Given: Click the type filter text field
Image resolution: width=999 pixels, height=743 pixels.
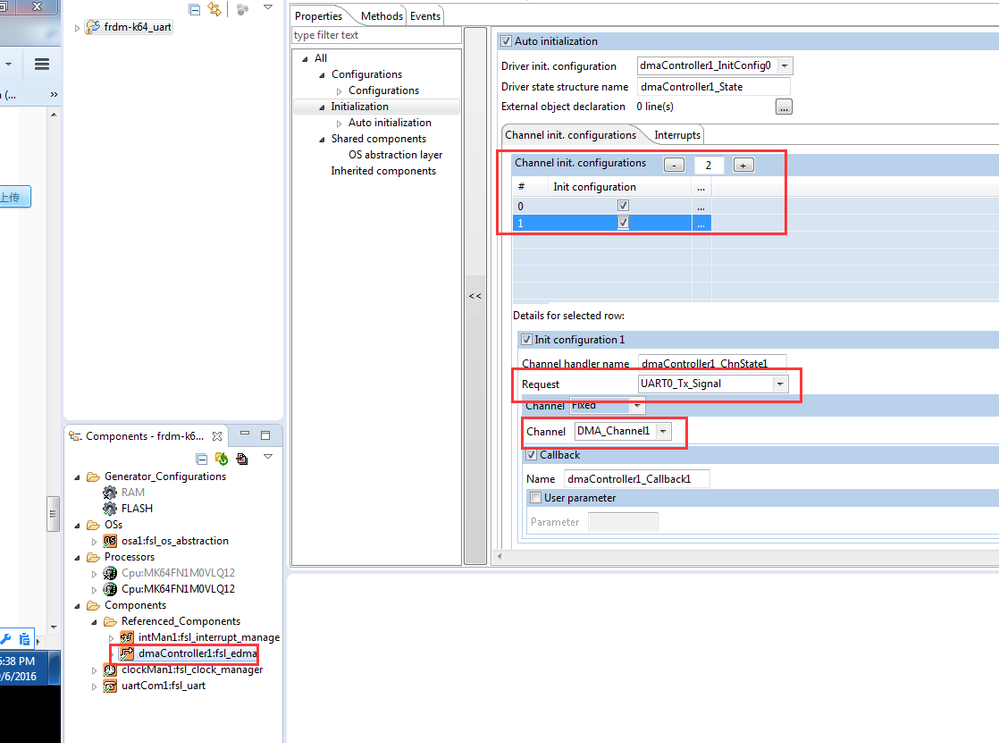Looking at the screenshot, I should pyautogui.click(x=376, y=35).
